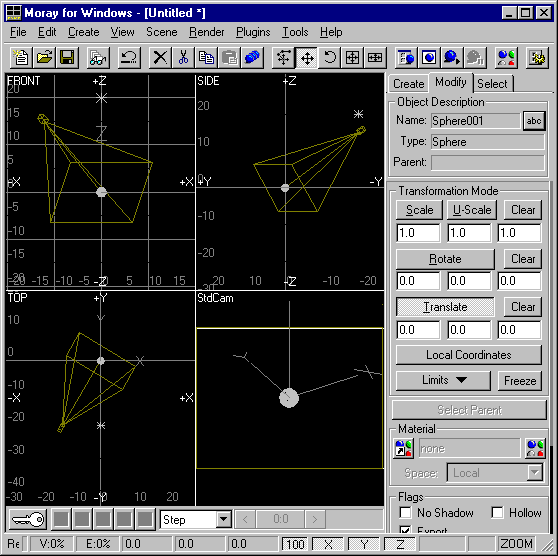
Task: Toggle the Translate transformation mode button
Action: tap(445, 307)
